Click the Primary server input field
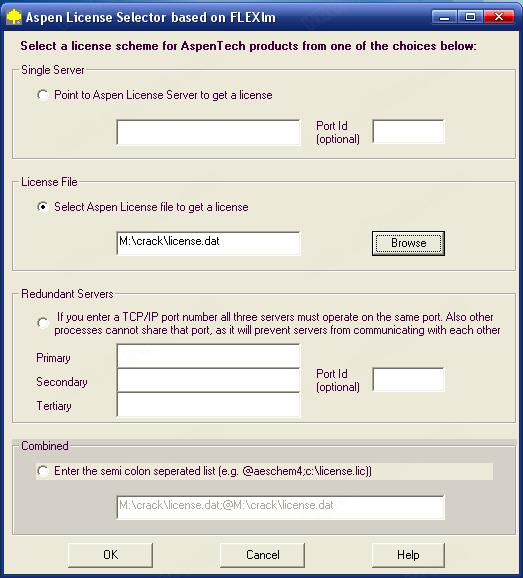Image resolution: width=523 pixels, height=578 pixels. pyautogui.click(x=209, y=356)
